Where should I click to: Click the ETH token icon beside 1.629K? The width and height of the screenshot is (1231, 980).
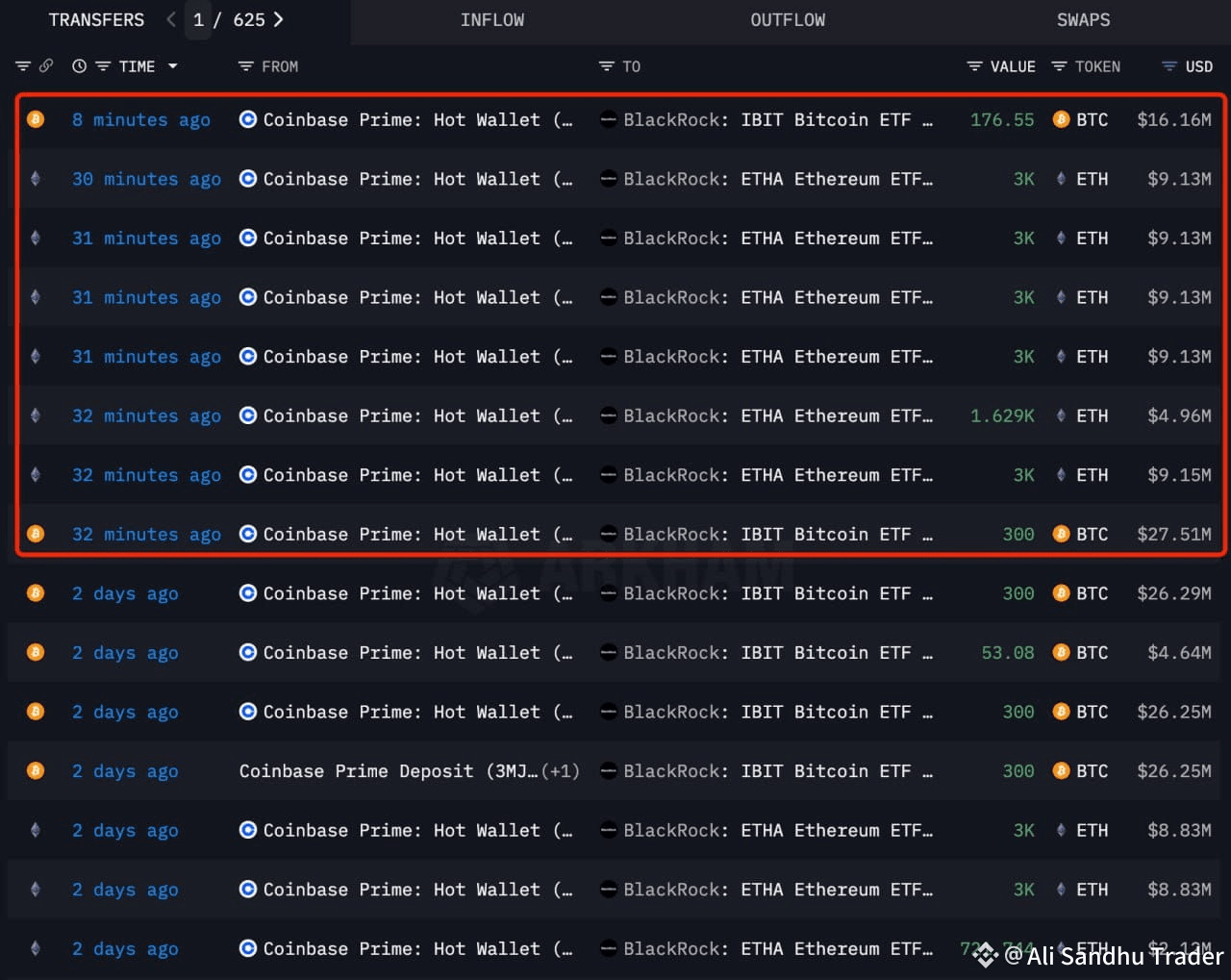[x=1062, y=415]
